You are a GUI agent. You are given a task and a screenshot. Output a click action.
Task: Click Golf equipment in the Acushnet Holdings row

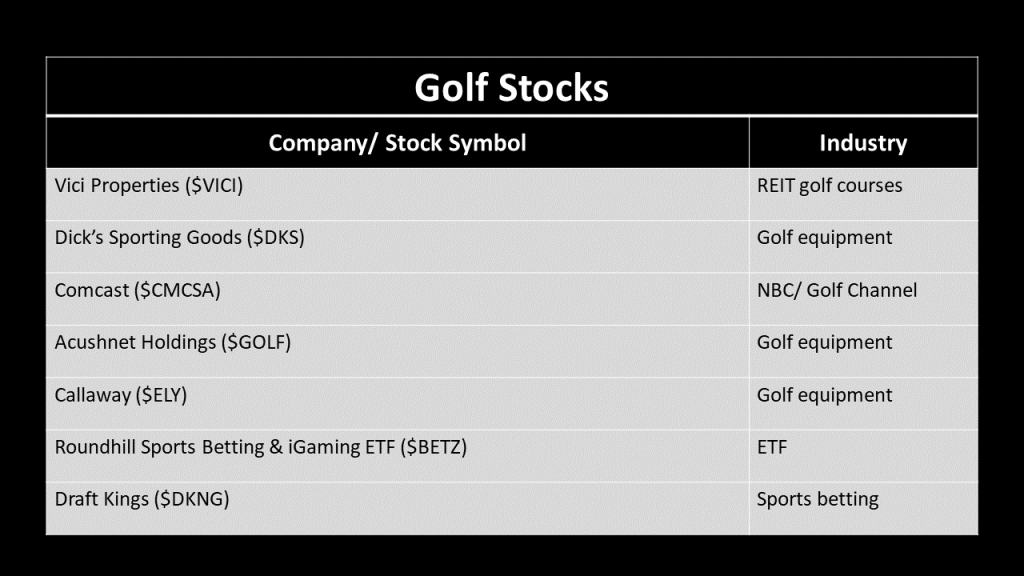pos(824,343)
